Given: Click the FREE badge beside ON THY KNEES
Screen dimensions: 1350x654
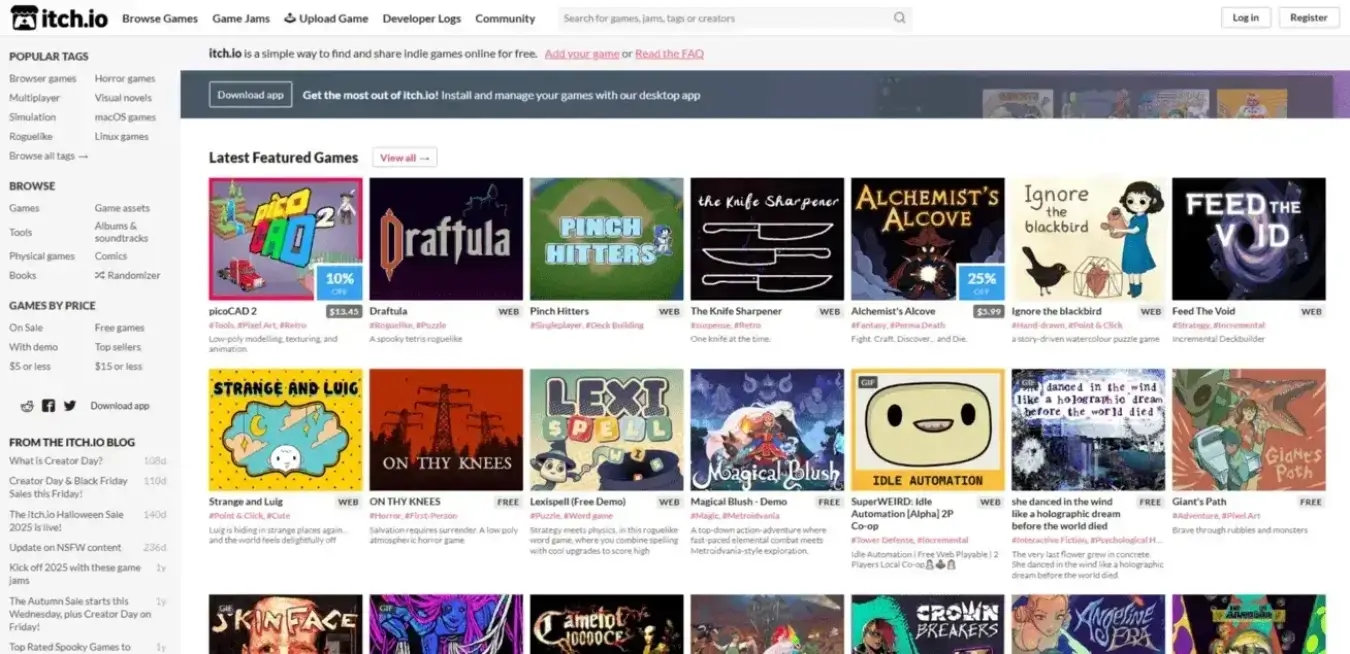Looking at the screenshot, I should [x=509, y=502].
